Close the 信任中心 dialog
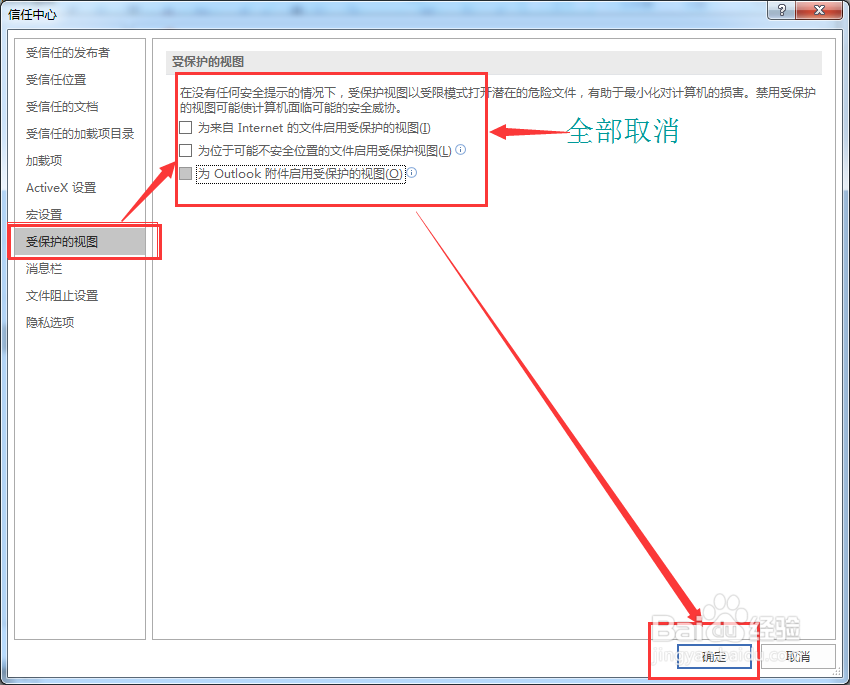This screenshot has height=685, width=850. click(x=819, y=10)
